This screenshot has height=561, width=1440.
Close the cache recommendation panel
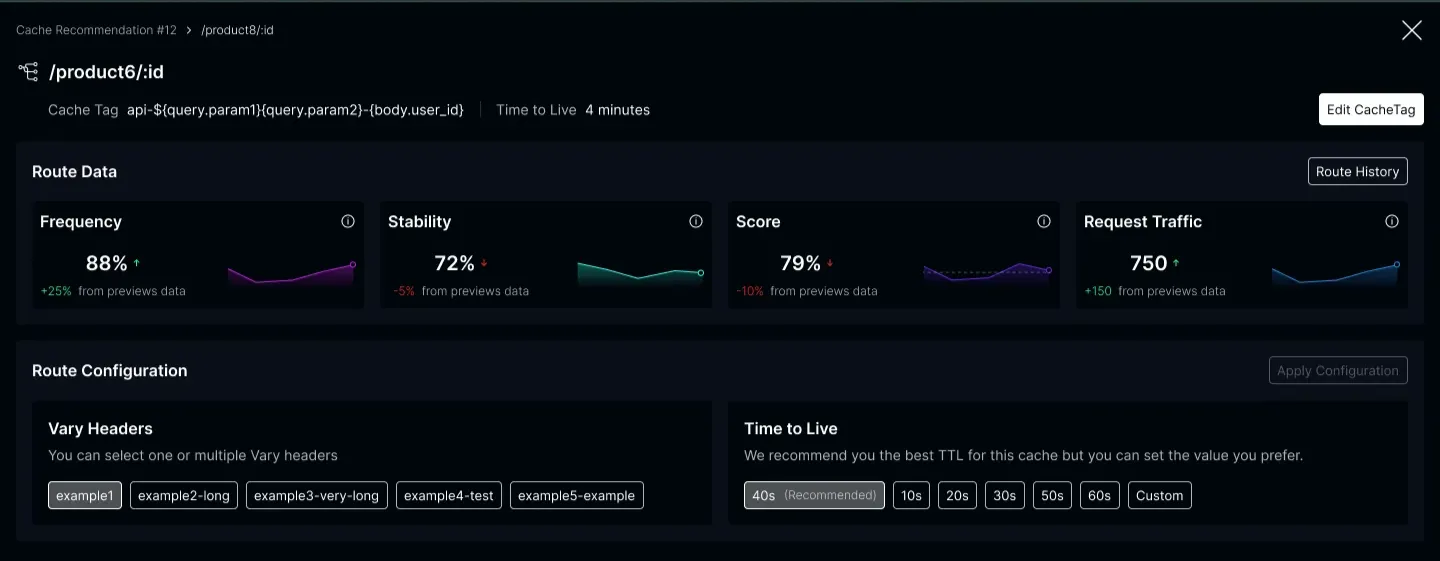pos(1411,30)
